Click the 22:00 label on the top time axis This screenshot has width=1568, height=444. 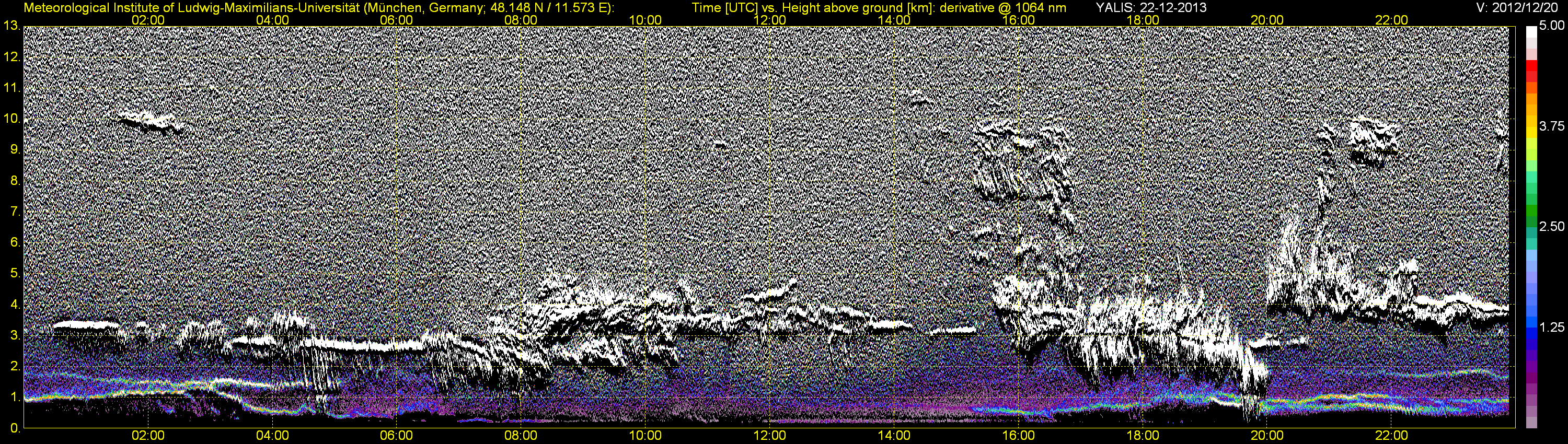(1391, 20)
